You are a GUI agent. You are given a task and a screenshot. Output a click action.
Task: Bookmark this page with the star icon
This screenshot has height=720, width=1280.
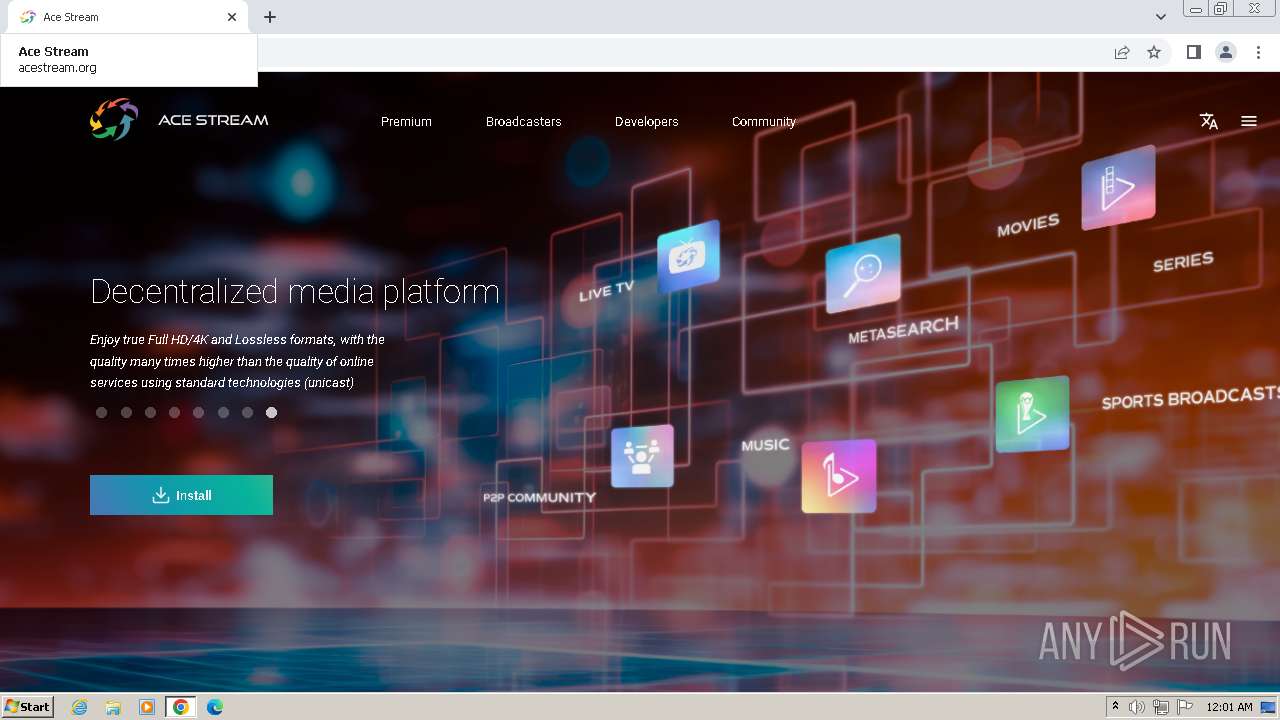point(1154,52)
